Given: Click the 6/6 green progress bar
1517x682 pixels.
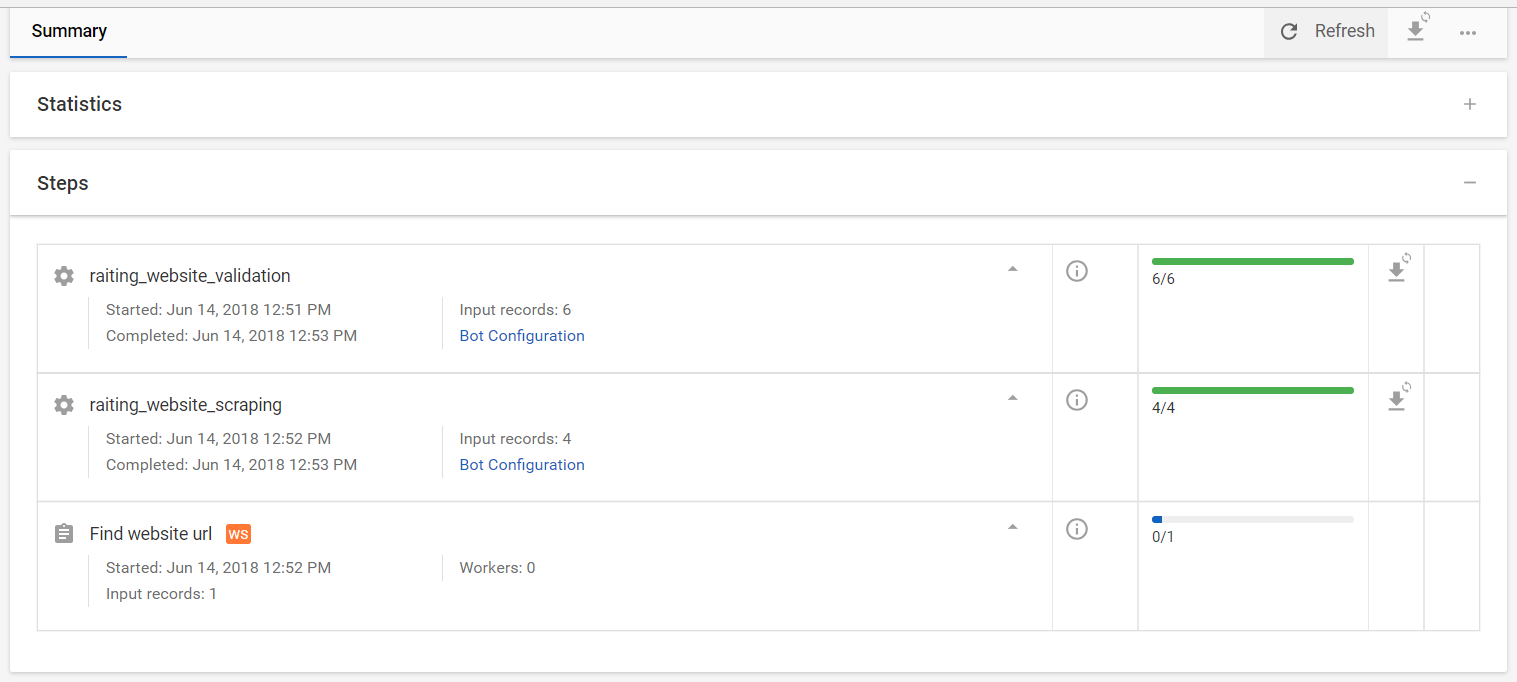Looking at the screenshot, I should pos(1253,261).
